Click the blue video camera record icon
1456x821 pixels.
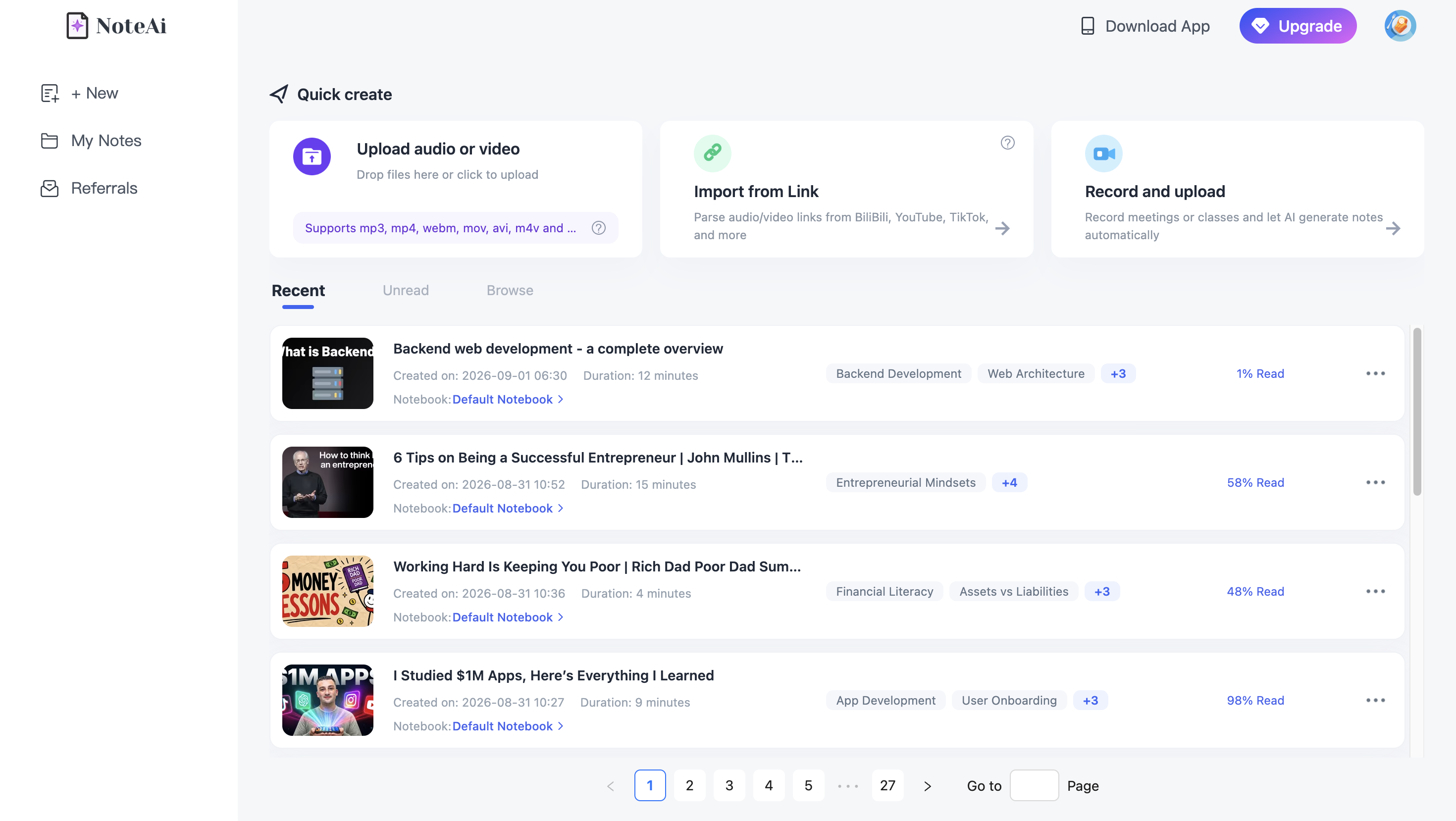coord(1103,153)
